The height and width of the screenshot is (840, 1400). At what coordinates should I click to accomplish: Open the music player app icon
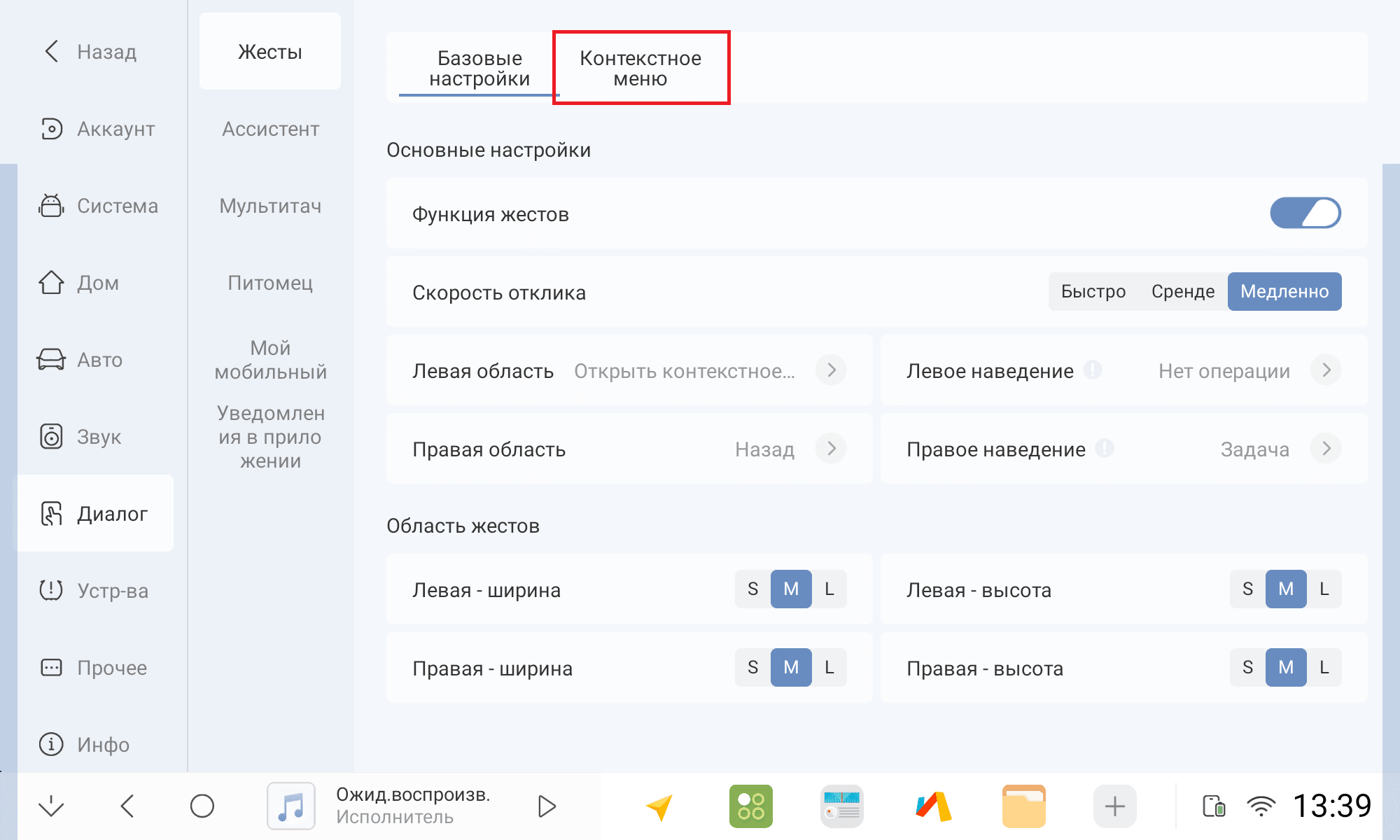(291, 806)
